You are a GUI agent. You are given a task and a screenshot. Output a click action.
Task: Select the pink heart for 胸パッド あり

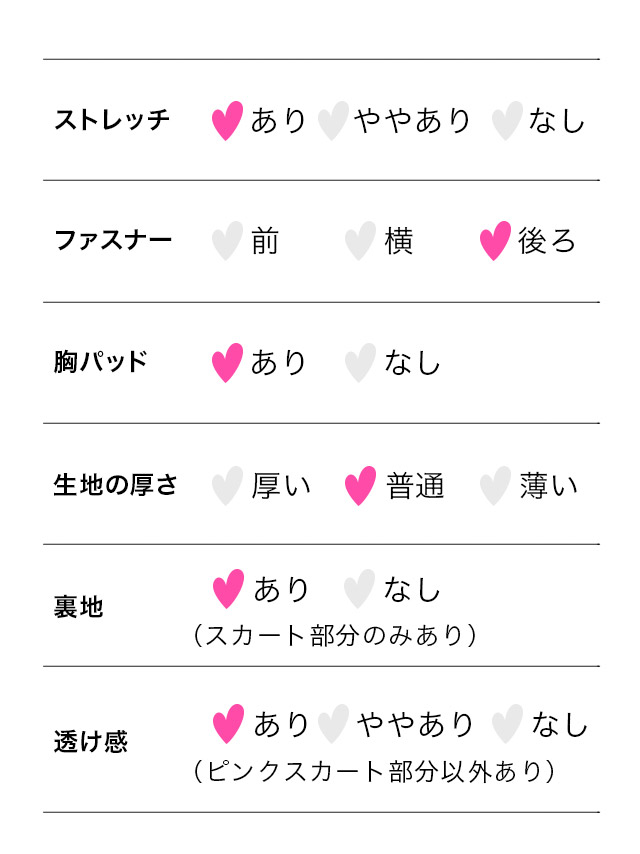tap(227, 363)
